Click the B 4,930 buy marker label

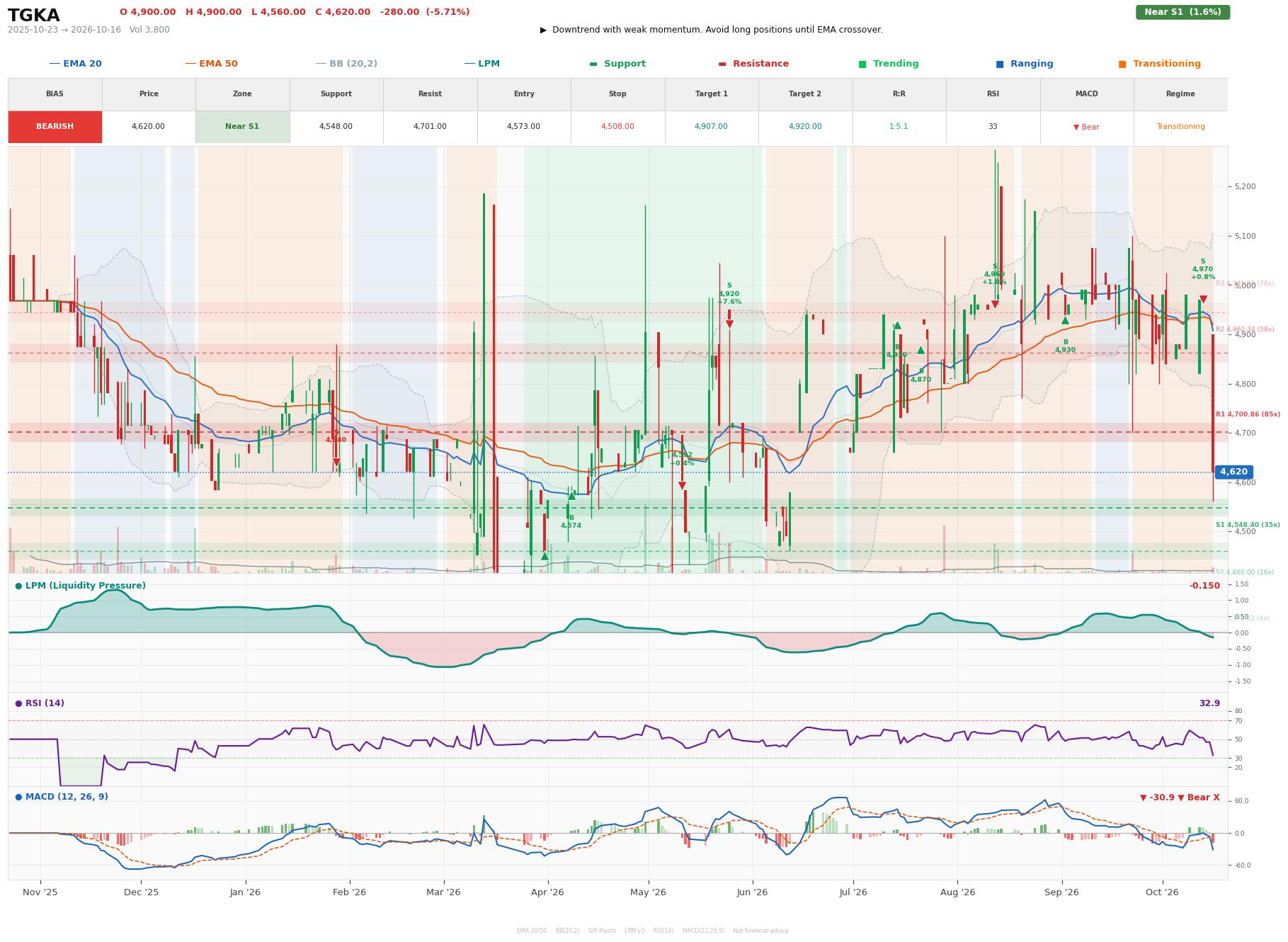tap(1065, 346)
